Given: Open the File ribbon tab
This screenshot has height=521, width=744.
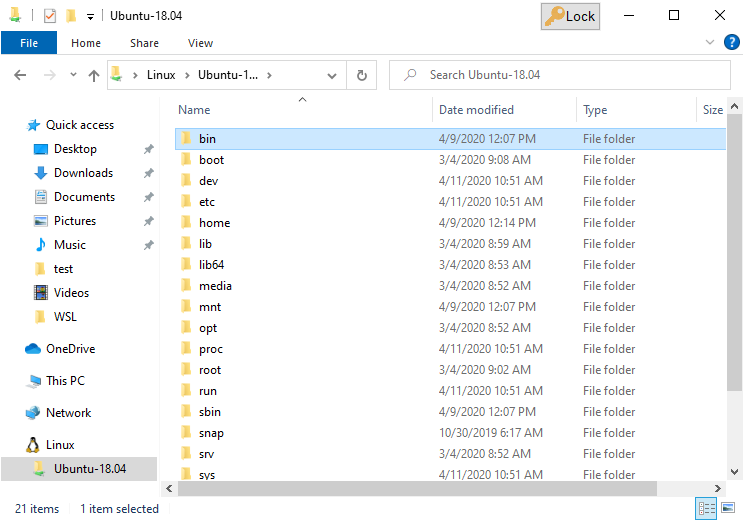Looking at the screenshot, I should 29,43.
